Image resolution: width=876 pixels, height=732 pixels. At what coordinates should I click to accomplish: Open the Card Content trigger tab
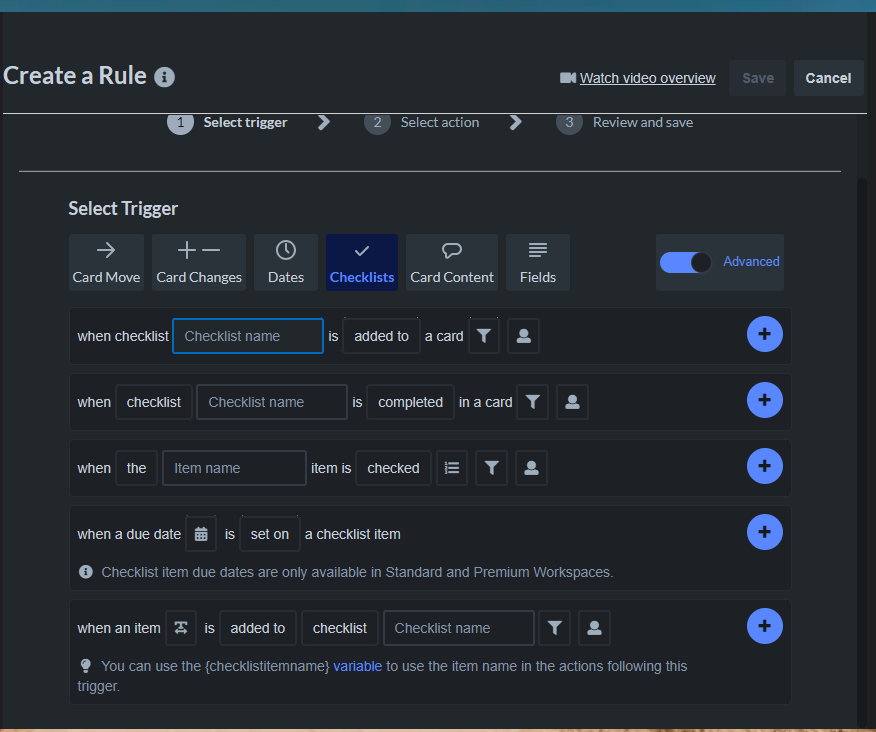[452, 263]
